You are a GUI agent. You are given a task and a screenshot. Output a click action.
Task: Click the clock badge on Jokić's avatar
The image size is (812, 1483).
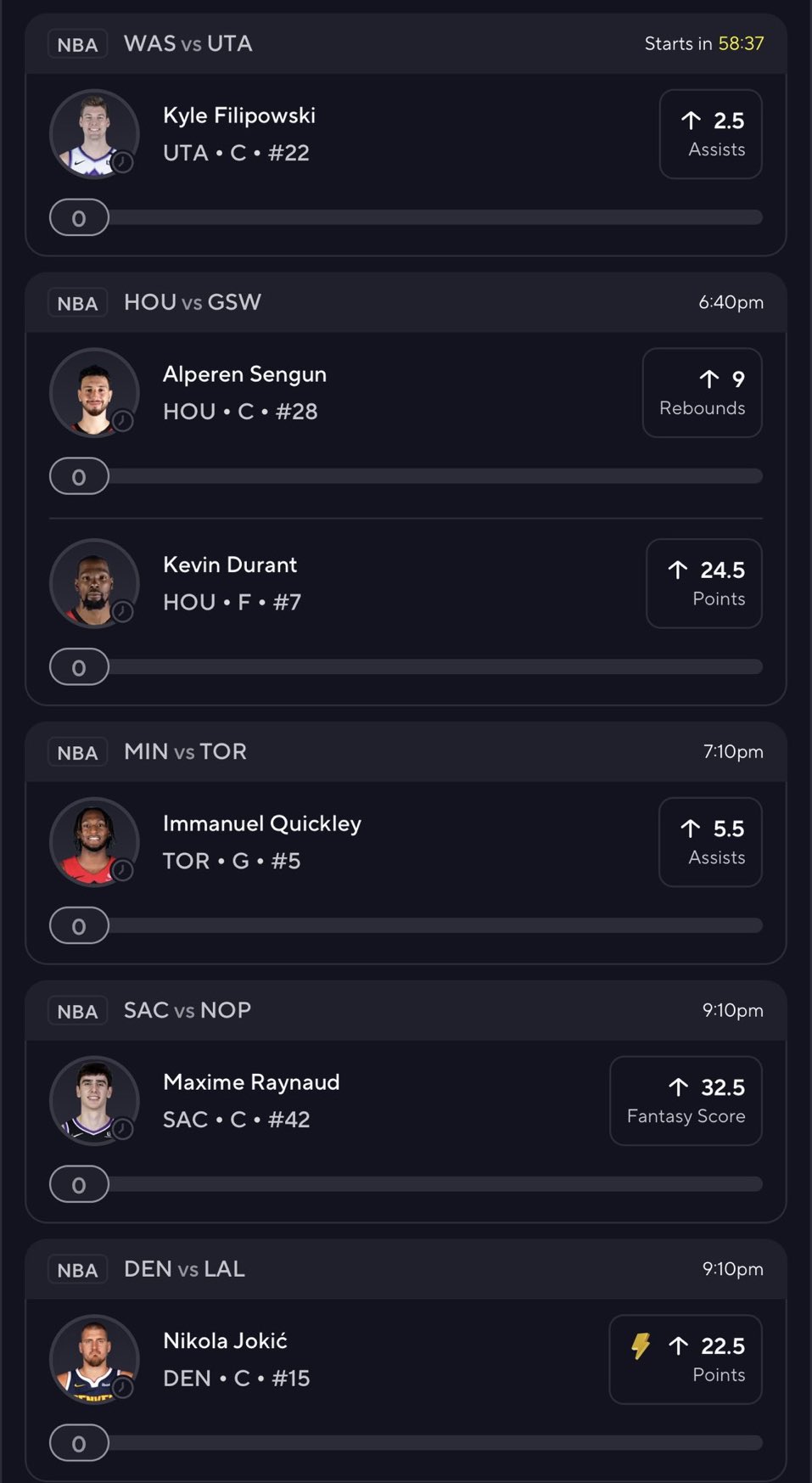tap(123, 1387)
